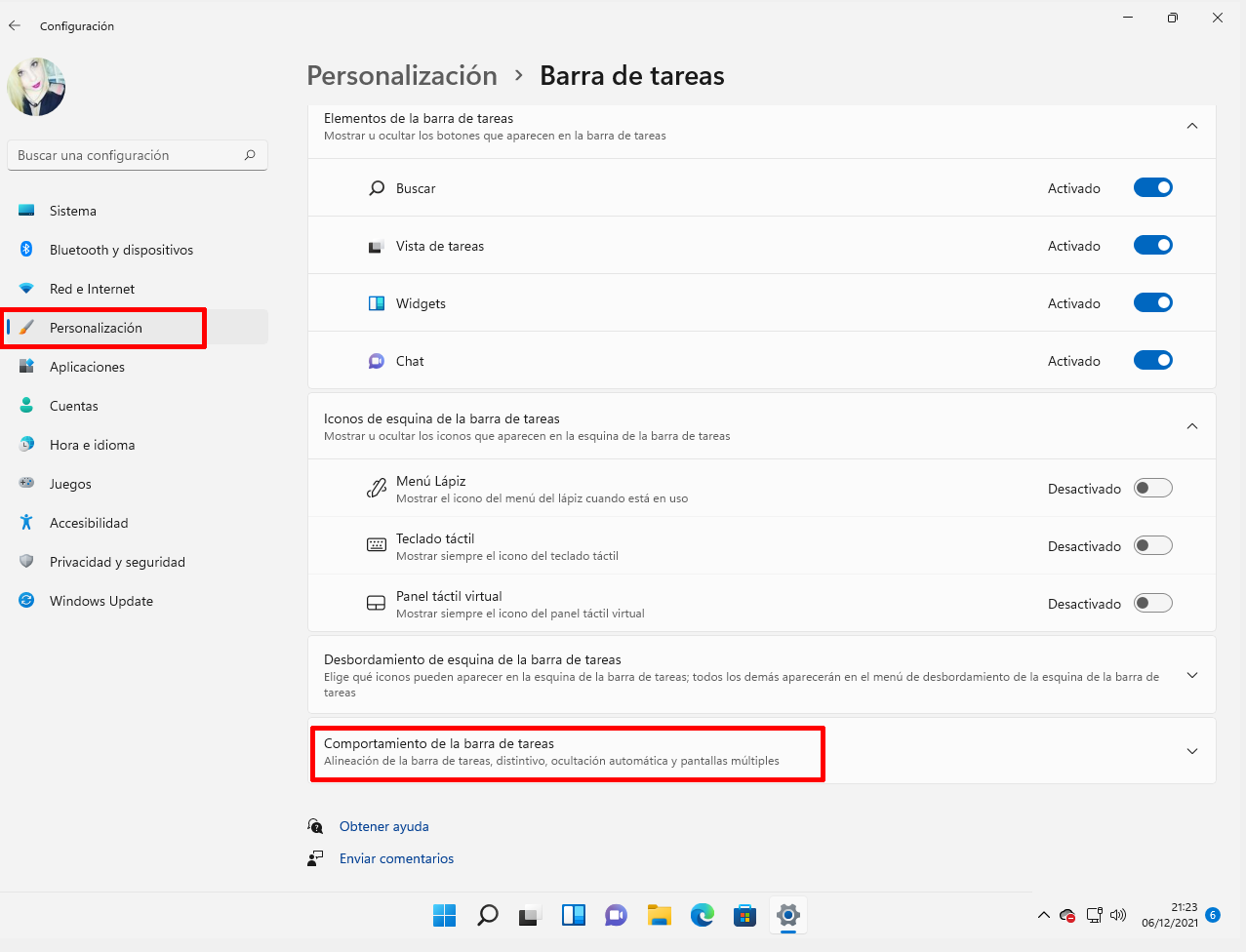Image resolution: width=1246 pixels, height=952 pixels.
Task: Open Enviar comentarios
Action: tap(396, 858)
